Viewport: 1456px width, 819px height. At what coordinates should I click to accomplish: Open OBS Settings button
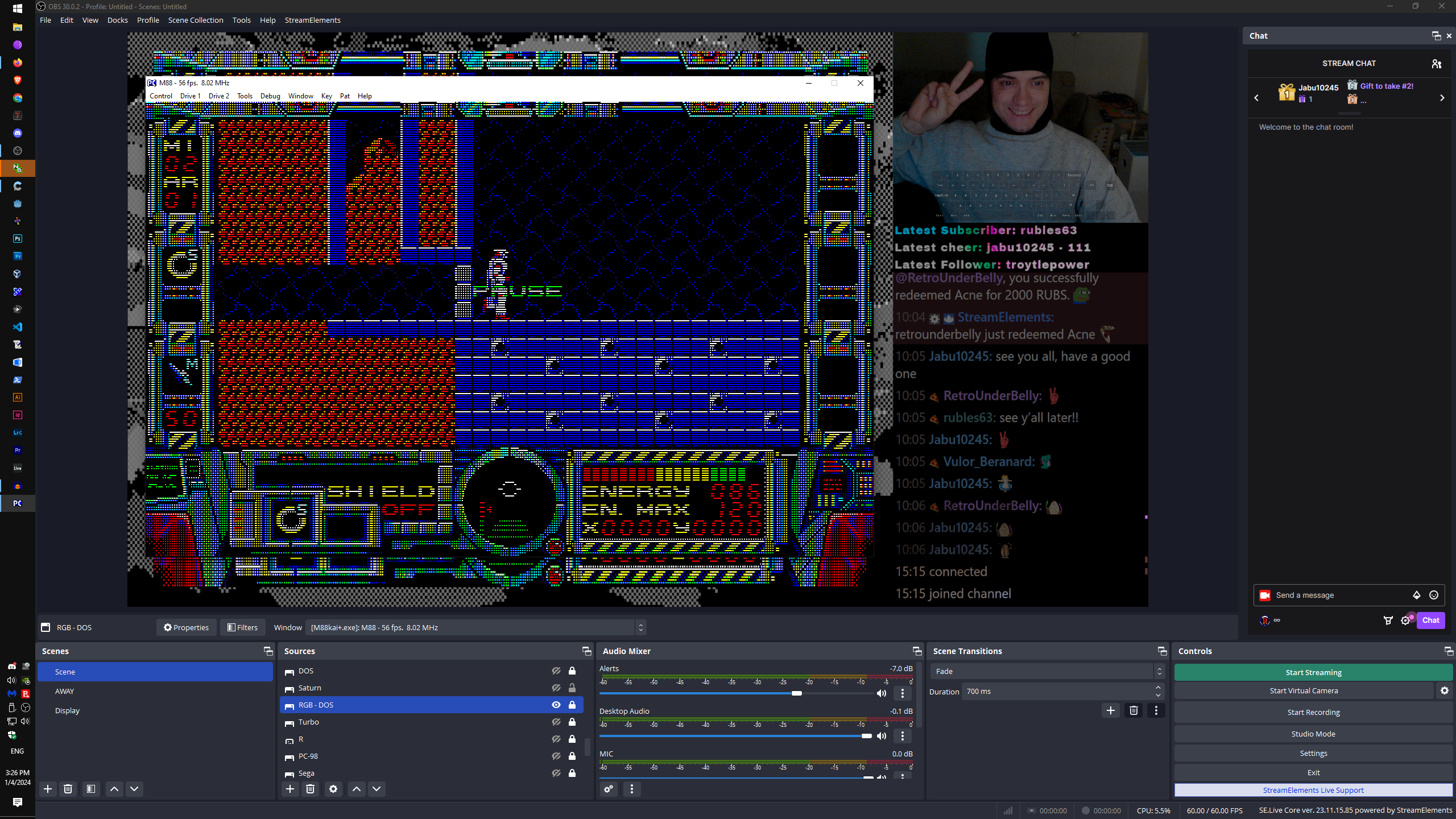click(x=1313, y=753)
